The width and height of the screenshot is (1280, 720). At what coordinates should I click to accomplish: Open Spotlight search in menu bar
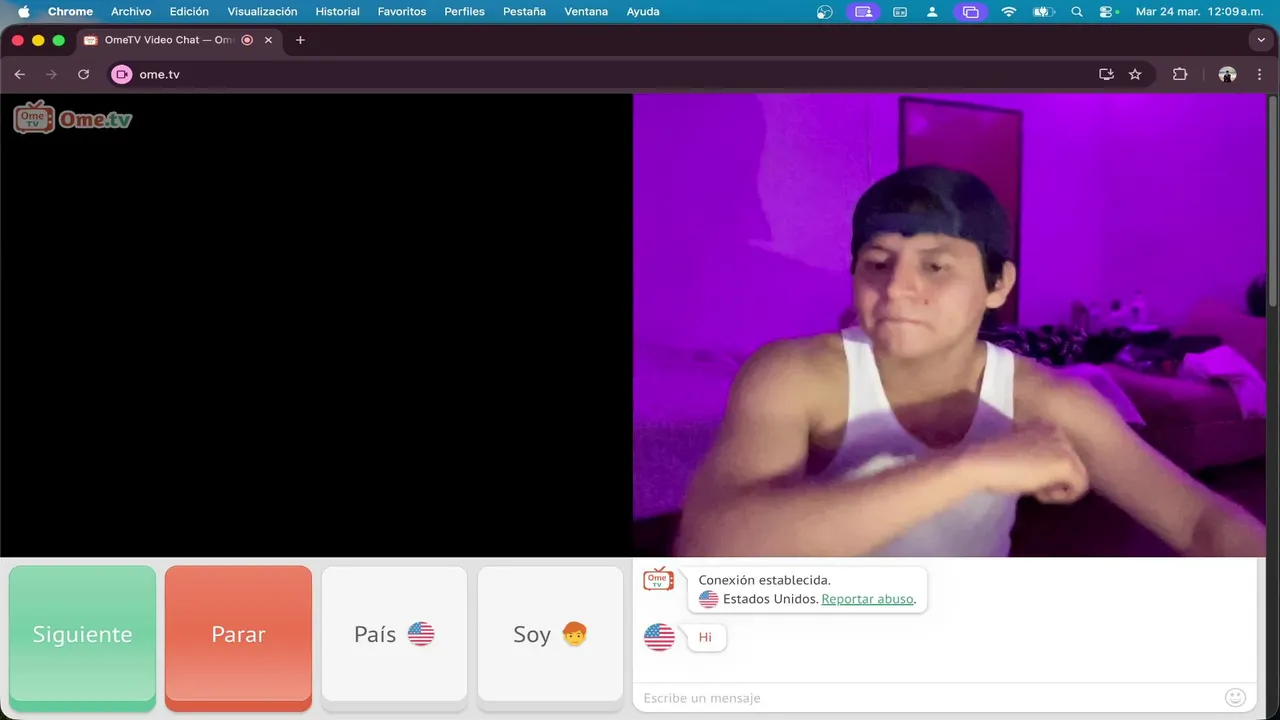pos(1077,12)
